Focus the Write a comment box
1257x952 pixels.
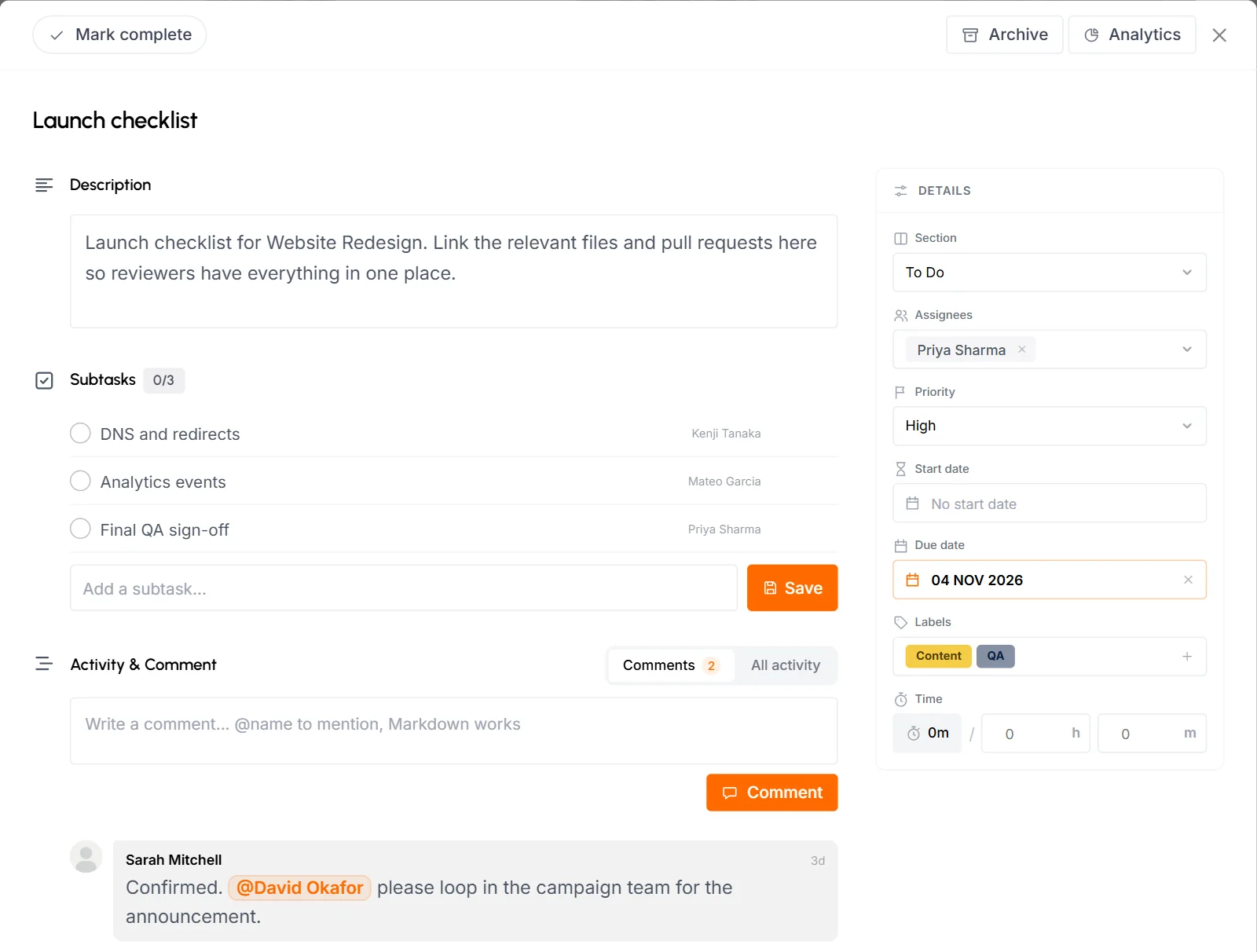click(453, 730)
